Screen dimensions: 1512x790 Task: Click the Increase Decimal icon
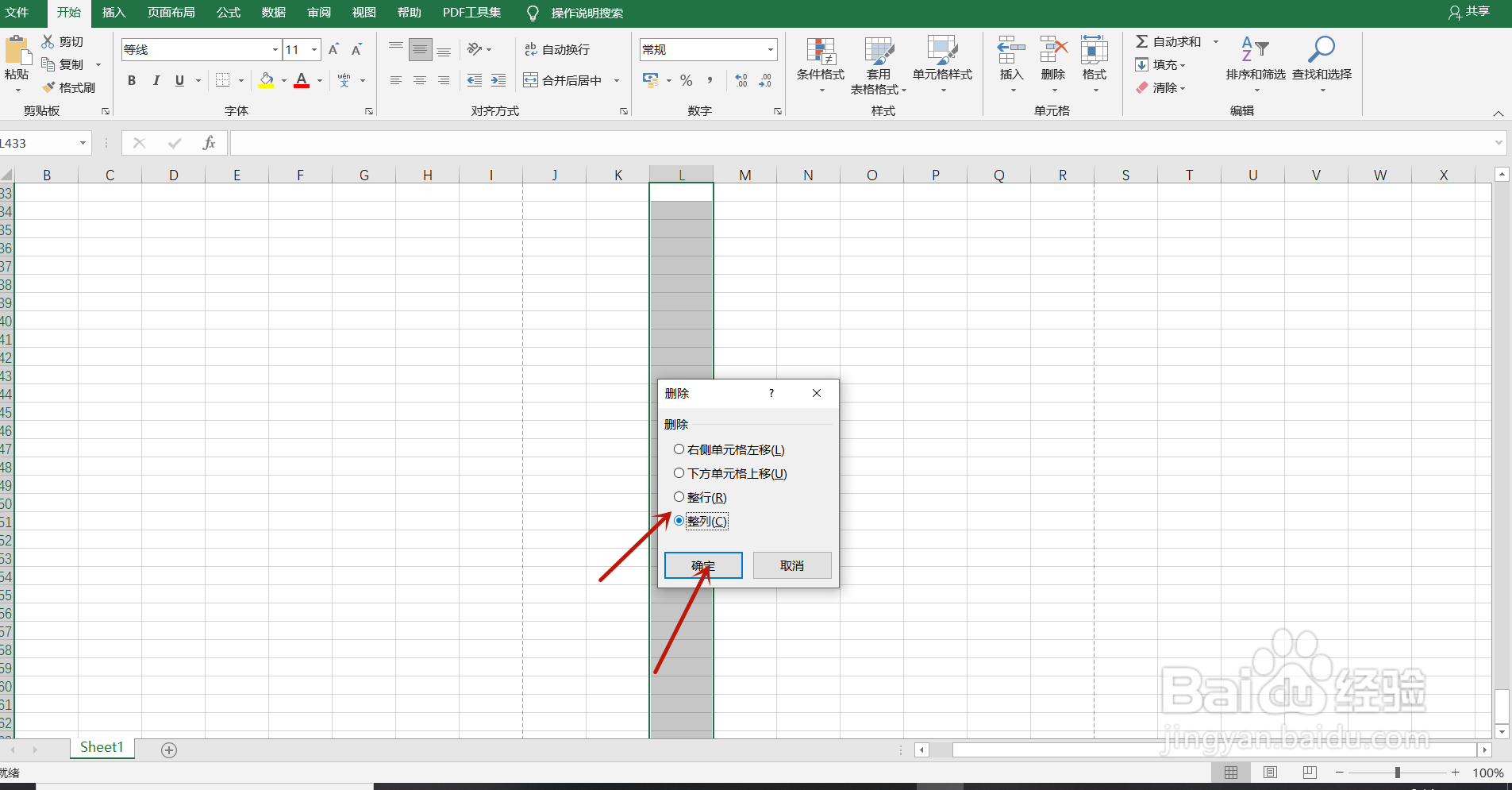pos(741,80)
